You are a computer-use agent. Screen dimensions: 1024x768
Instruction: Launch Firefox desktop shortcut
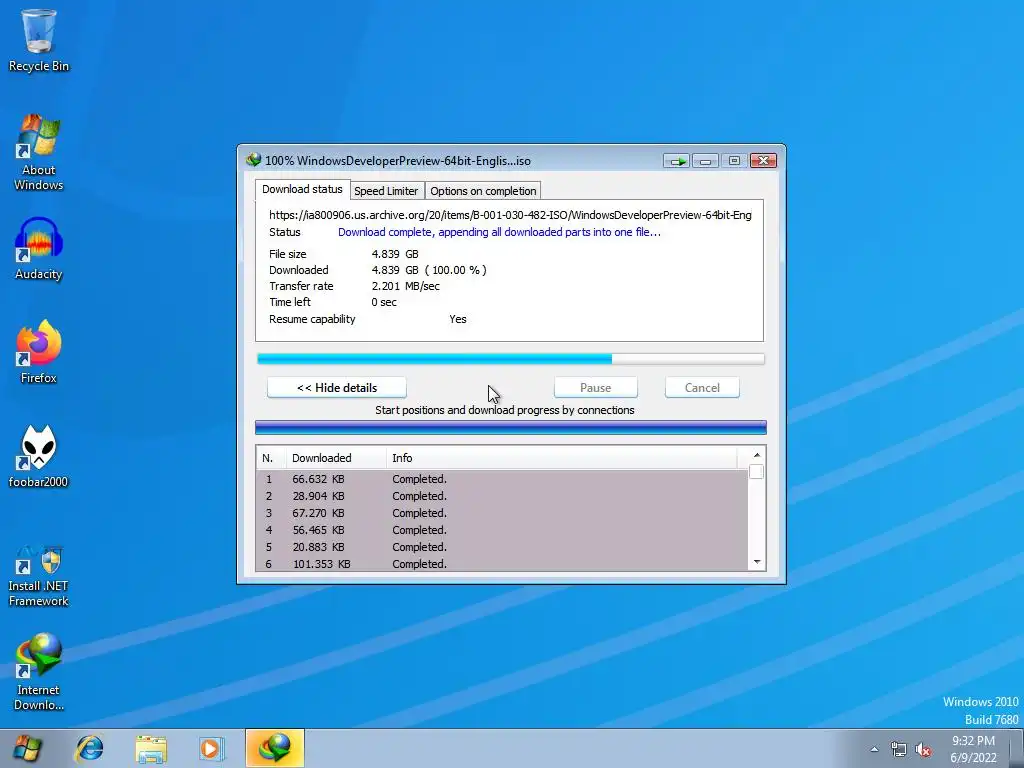click(39, 353)
